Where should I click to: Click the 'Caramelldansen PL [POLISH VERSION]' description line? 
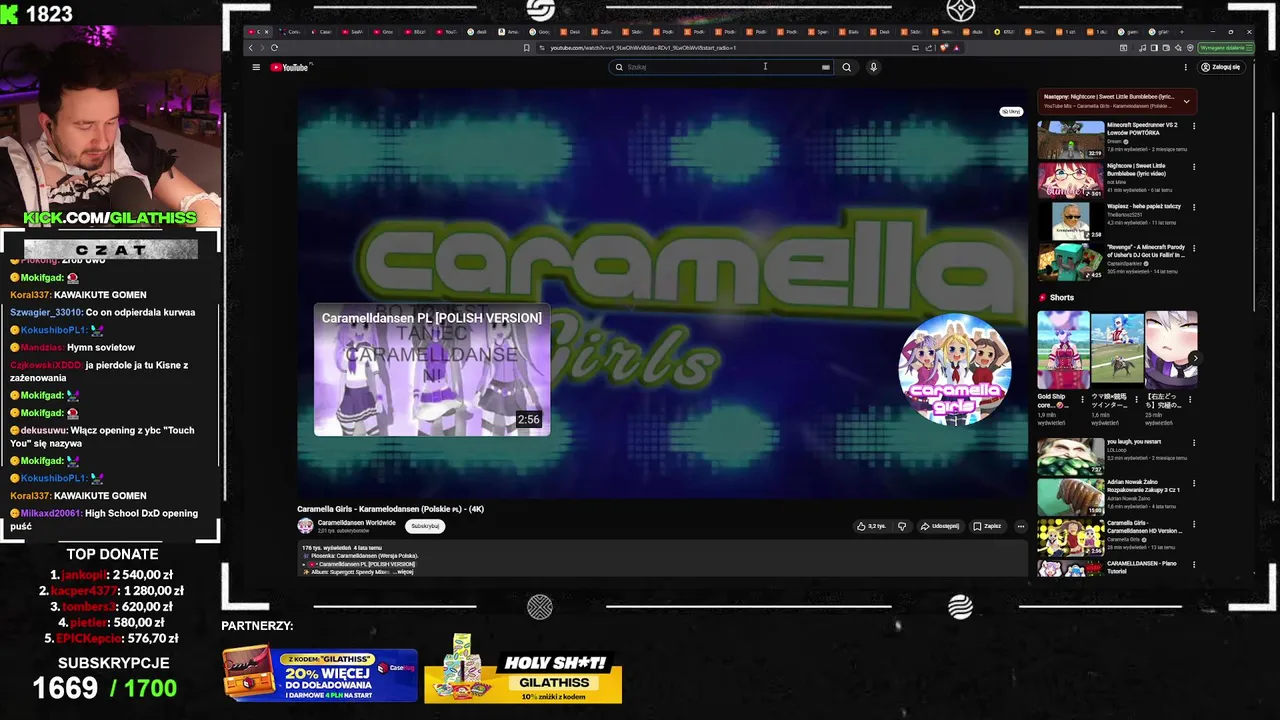coord(366,564)
